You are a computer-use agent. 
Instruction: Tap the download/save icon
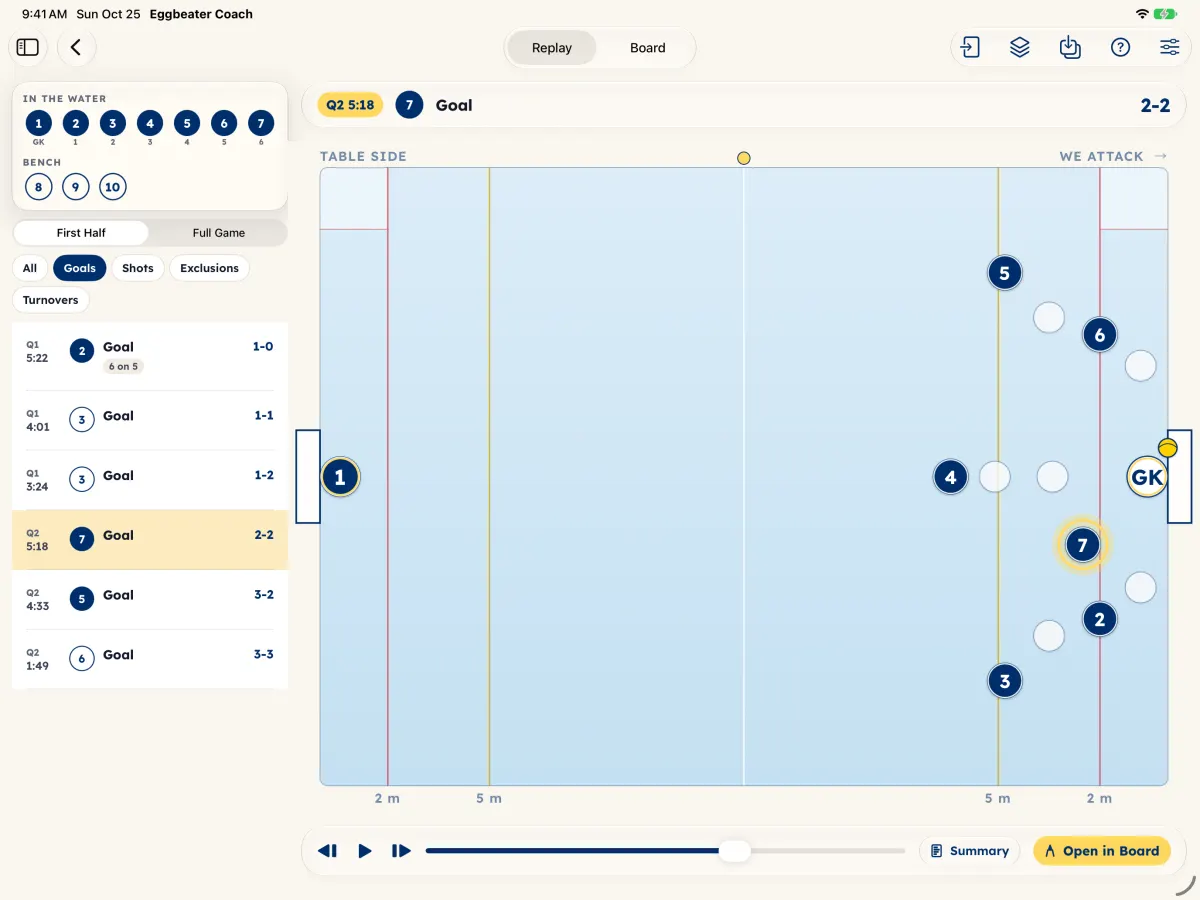tap(1070, 47)
